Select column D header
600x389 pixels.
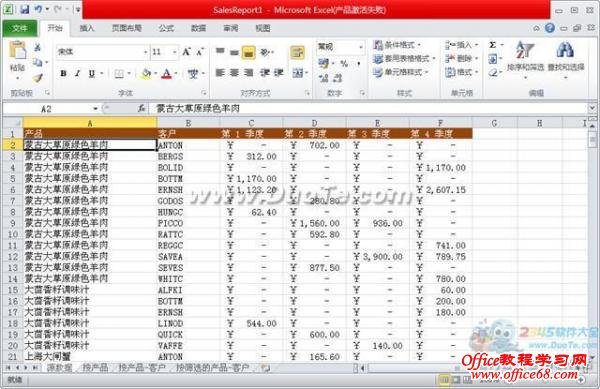click(x=314, y=123)
